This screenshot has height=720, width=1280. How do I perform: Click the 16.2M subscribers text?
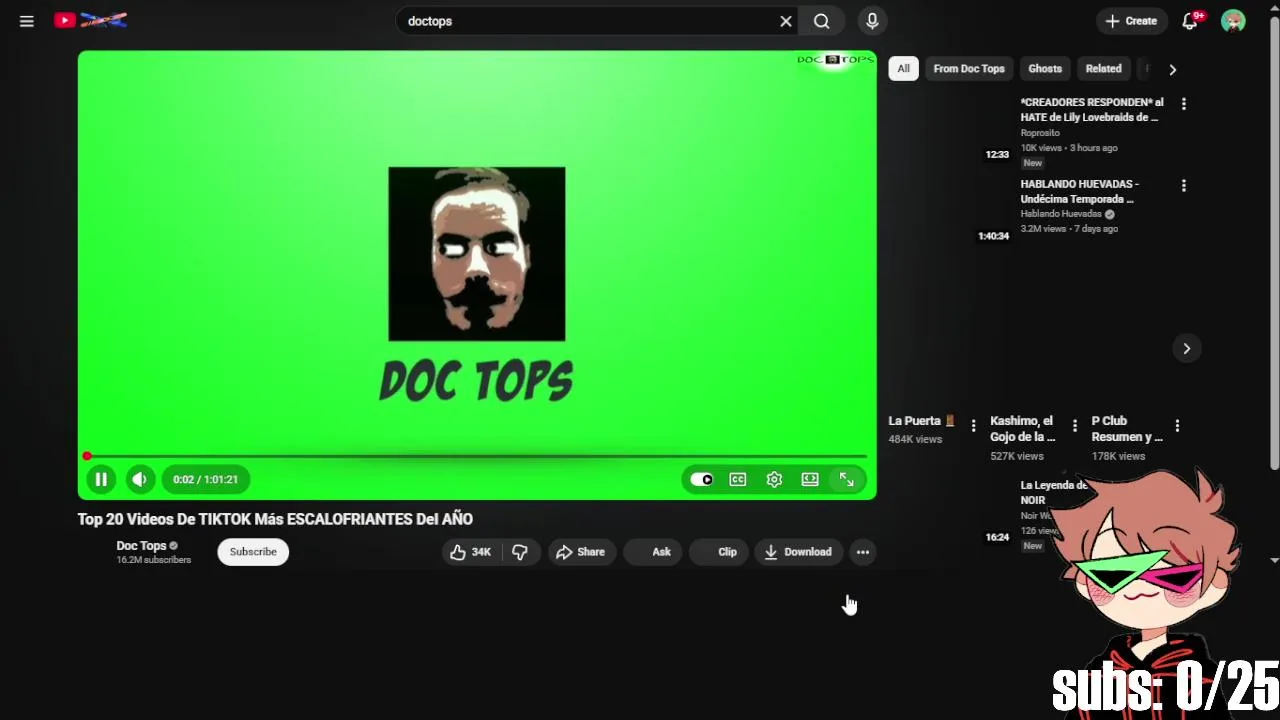(x=153, y=560)
